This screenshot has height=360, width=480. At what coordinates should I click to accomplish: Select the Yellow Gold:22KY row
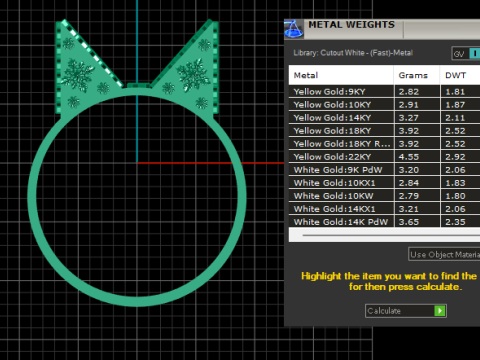click(384, 157)
